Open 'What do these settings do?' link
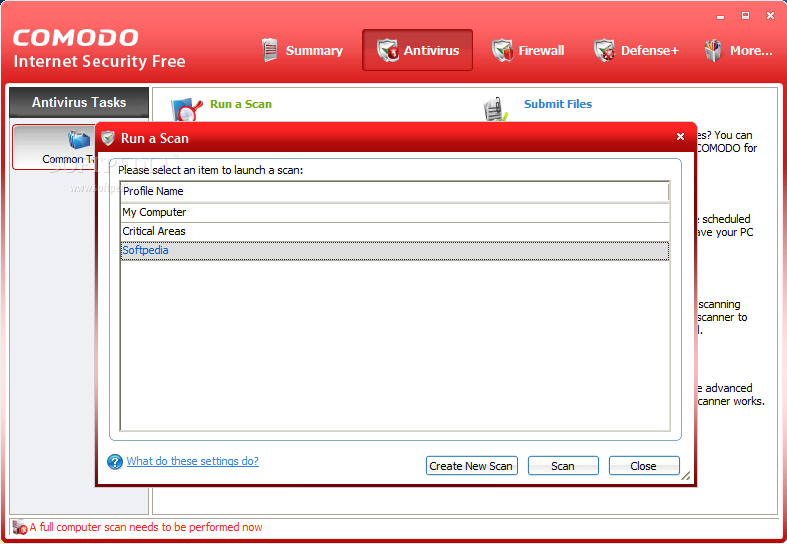This screenshot has height=544, width=787. [193, 461]
